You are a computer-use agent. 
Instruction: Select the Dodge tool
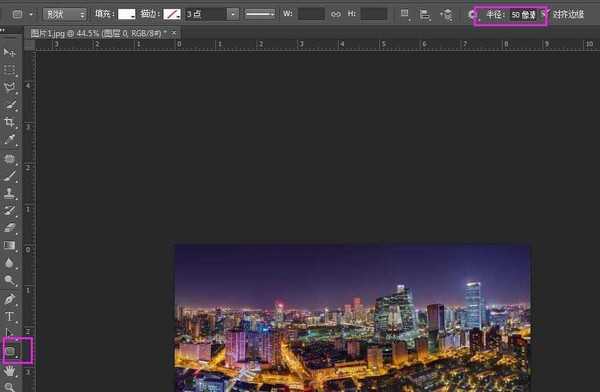[x=10, y=280]
